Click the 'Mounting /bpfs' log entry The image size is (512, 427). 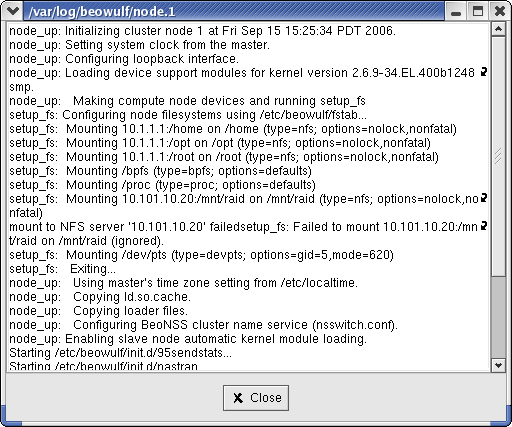pos(160,171)
